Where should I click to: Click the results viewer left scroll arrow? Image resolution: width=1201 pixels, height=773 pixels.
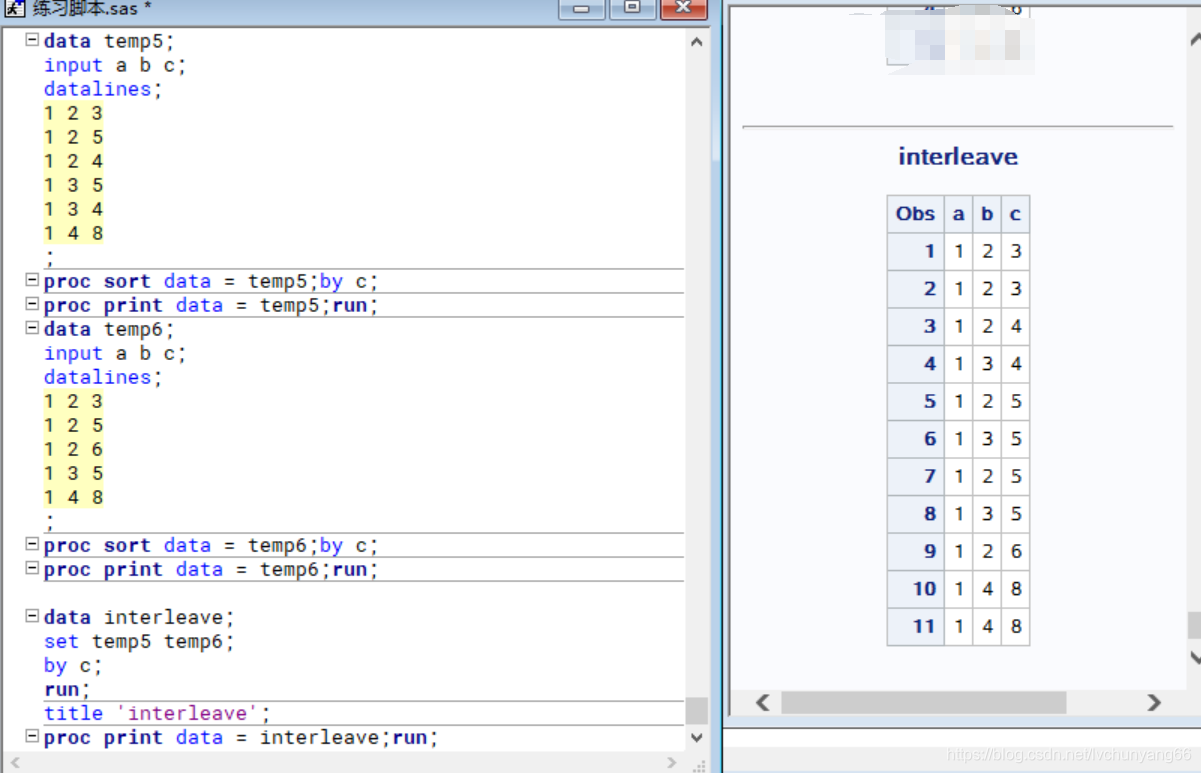click(762, 702)
